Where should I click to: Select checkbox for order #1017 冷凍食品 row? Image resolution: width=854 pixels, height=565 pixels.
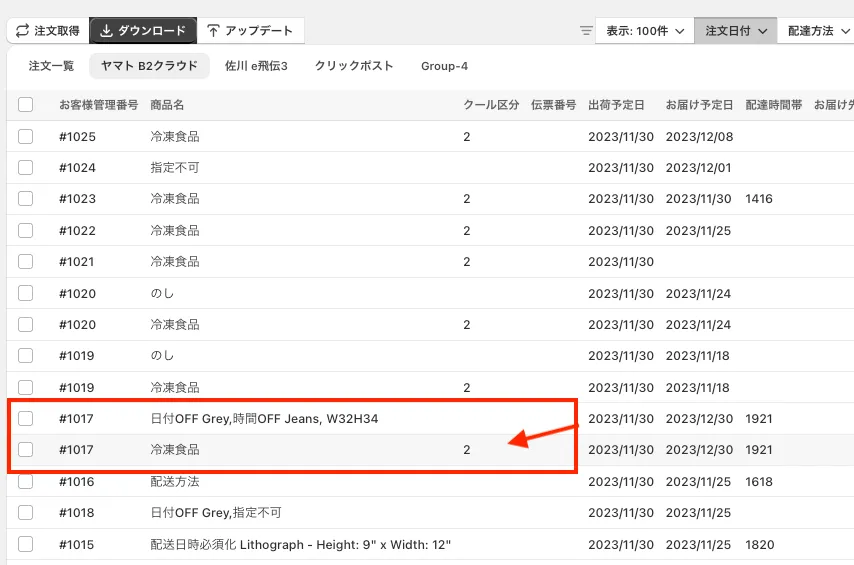26,450
